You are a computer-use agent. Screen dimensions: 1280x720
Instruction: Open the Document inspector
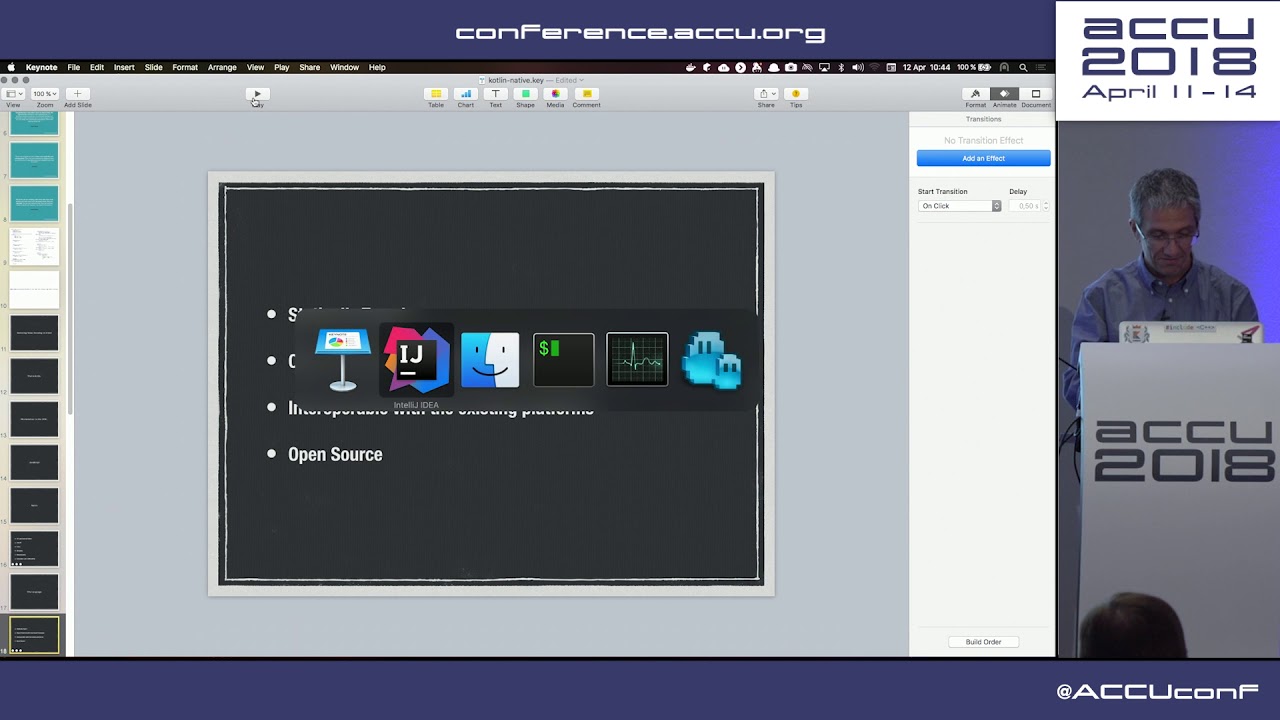click(1036, 94)
